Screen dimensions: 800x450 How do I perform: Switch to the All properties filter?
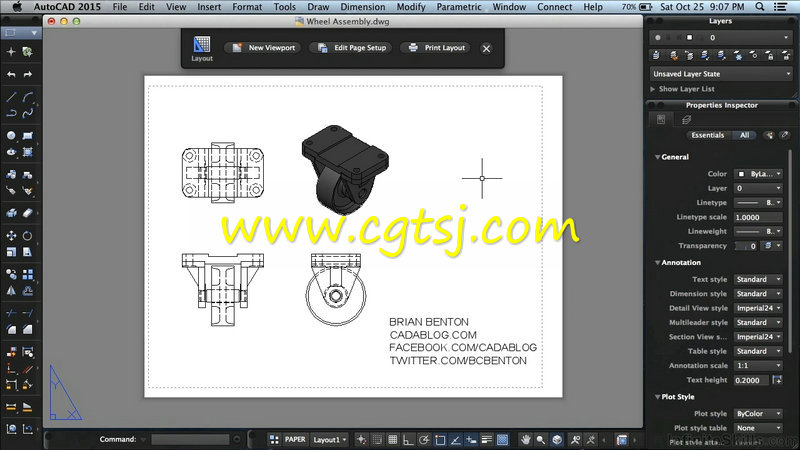[745, 135]
